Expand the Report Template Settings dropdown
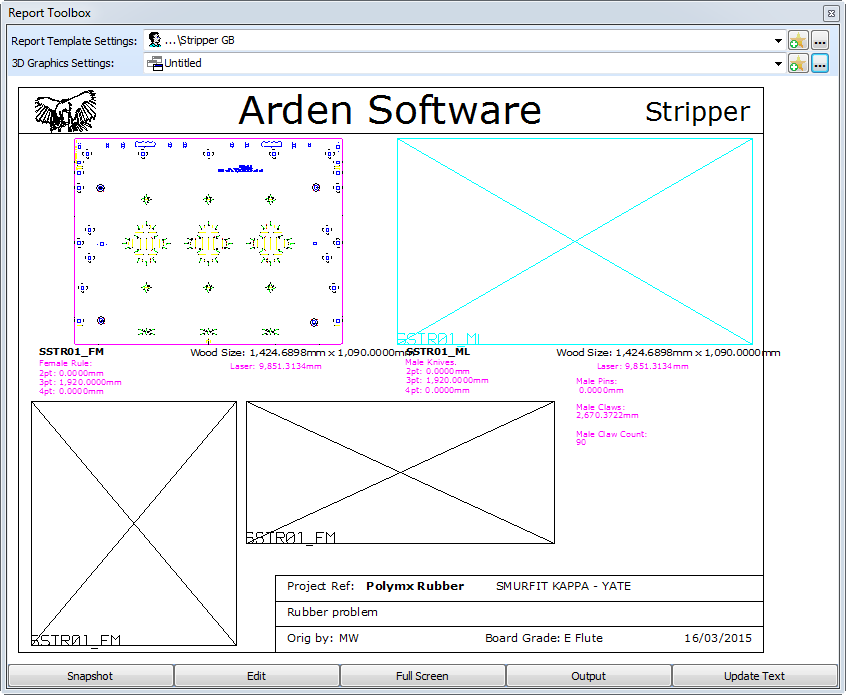This screenshot has height=695, width=846. pos(778,41)
